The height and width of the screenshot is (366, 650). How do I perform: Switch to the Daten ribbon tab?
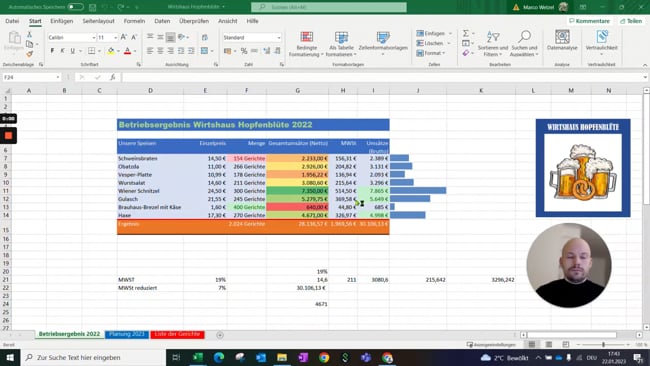(162, 21)
